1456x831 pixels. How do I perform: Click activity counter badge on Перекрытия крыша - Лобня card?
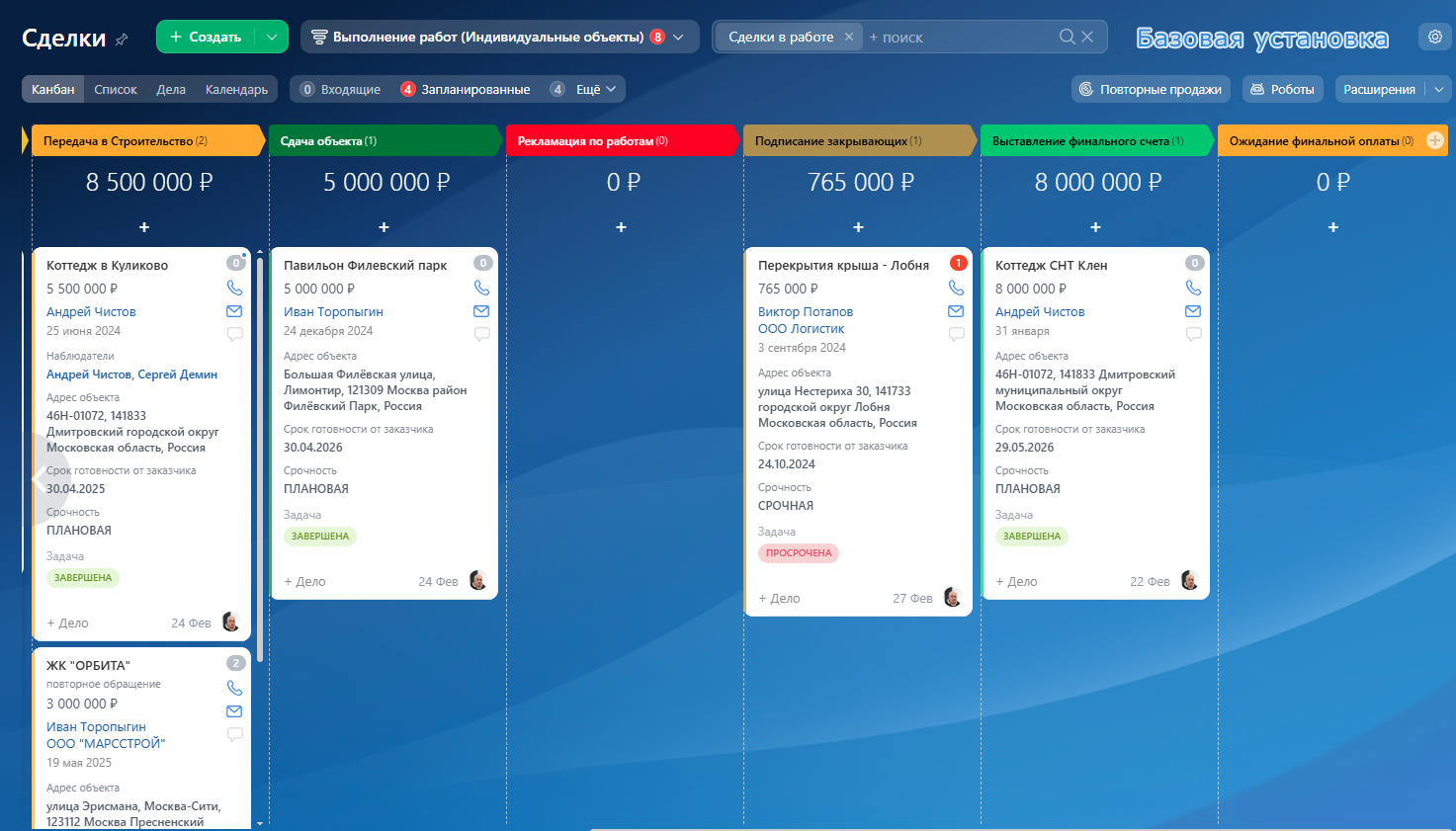[x=958, y=263]
